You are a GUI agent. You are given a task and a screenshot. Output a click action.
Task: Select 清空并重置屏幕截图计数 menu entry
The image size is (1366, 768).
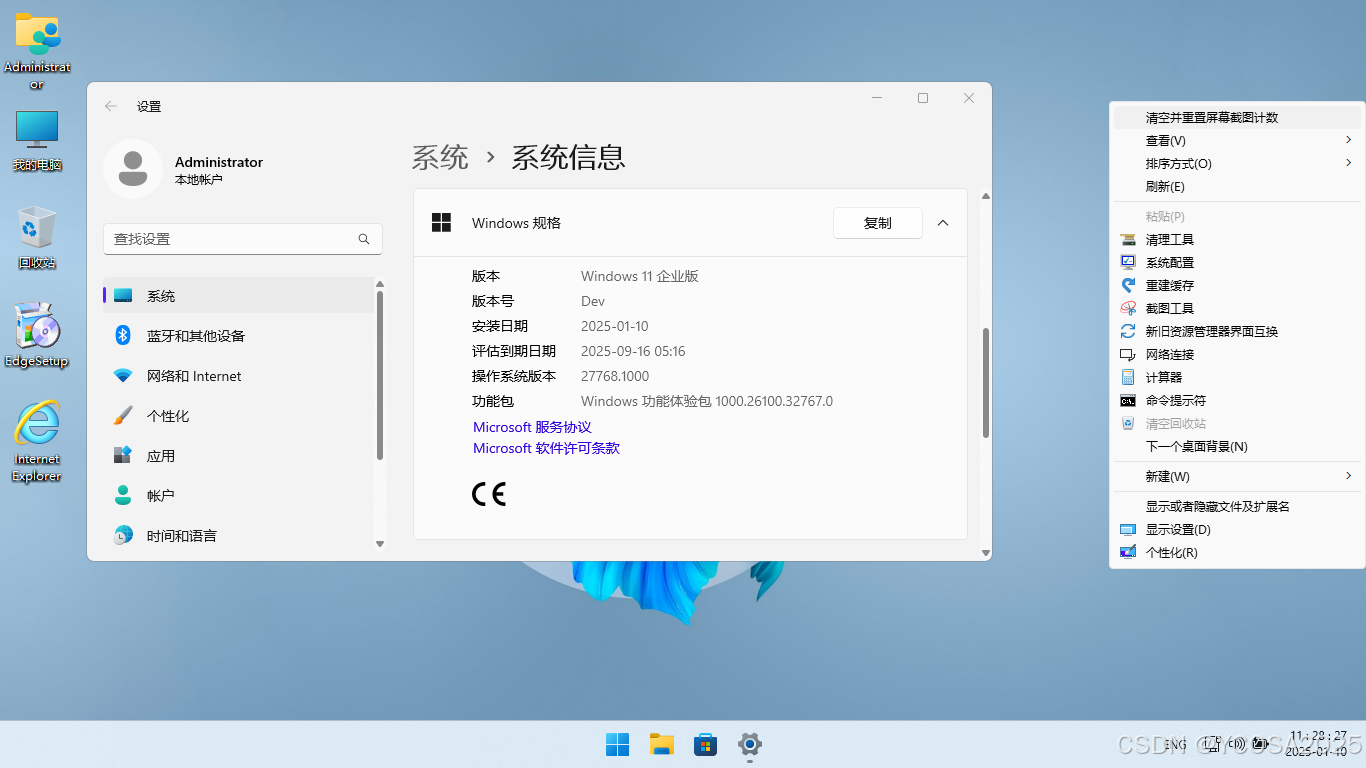1237,117
